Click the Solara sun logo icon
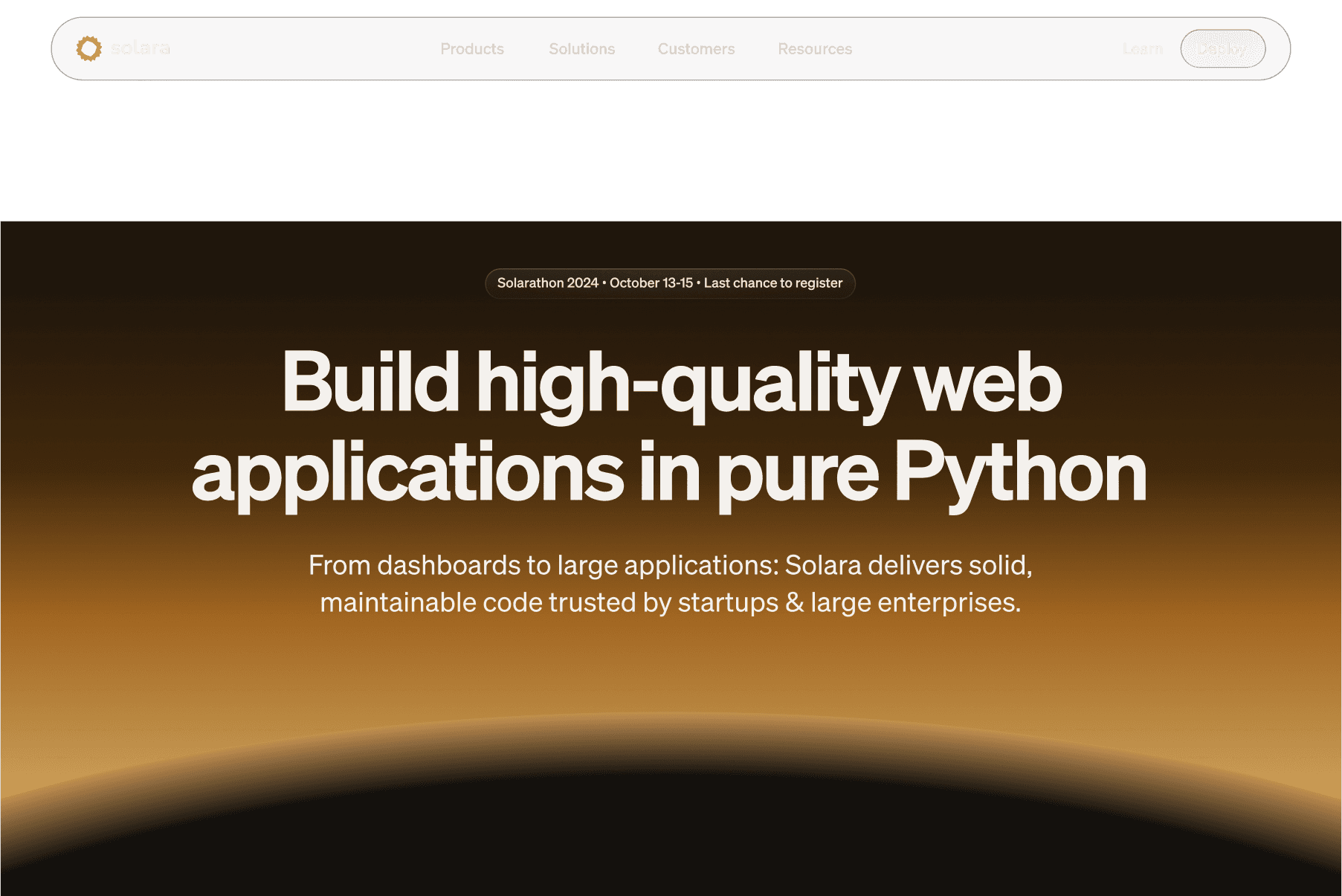This screenshot has height=896, width=1342. pyautogui.click(x=88, y=48)
